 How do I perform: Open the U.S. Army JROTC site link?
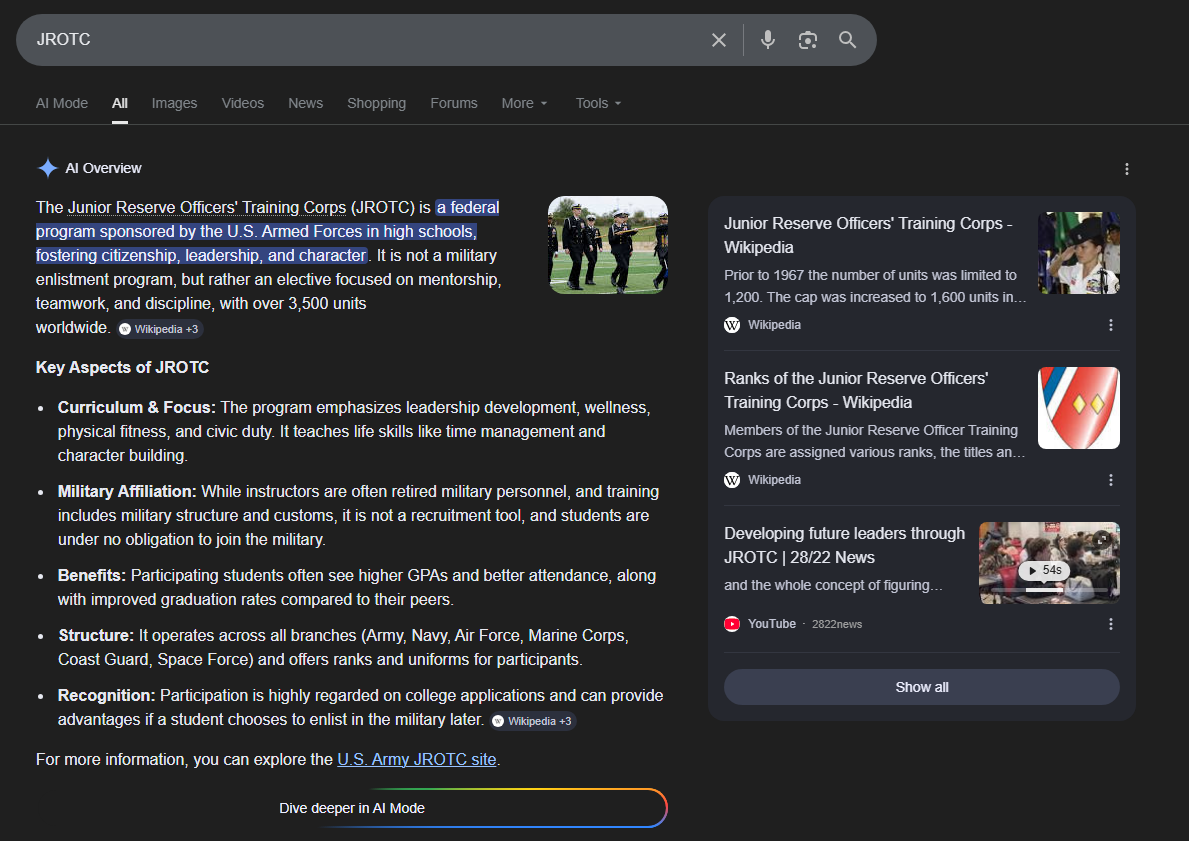point(416,759)
